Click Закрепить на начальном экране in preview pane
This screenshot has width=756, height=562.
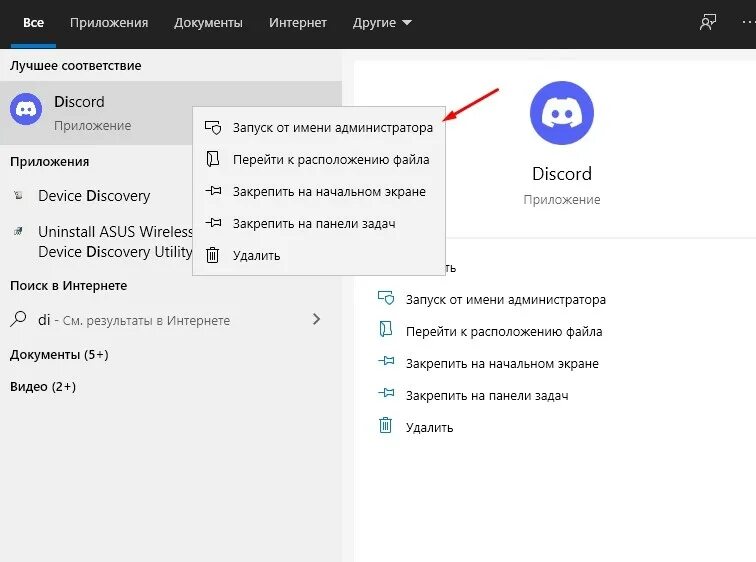(502, 363)
